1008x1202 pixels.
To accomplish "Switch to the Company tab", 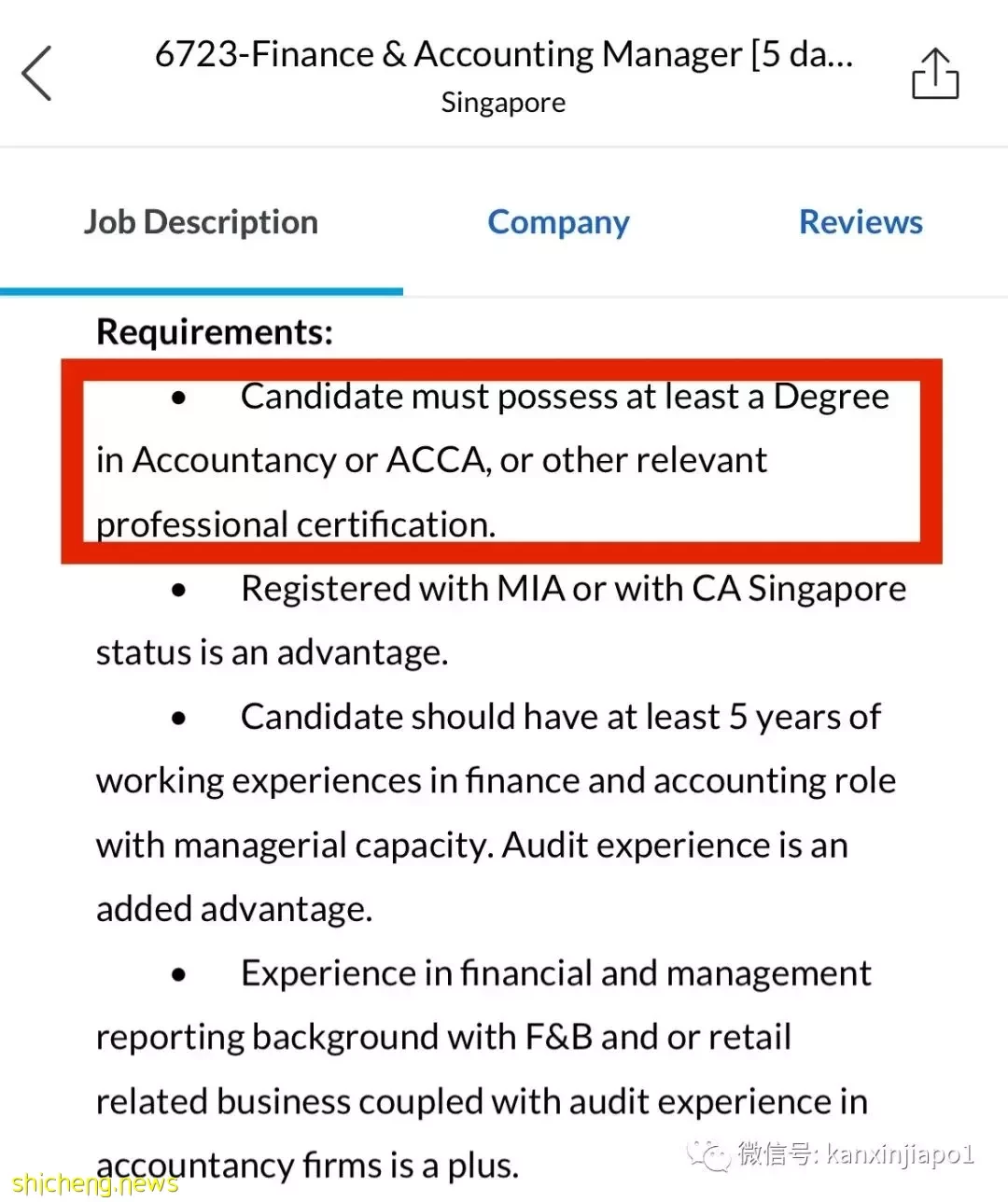I will pos(558,222).
